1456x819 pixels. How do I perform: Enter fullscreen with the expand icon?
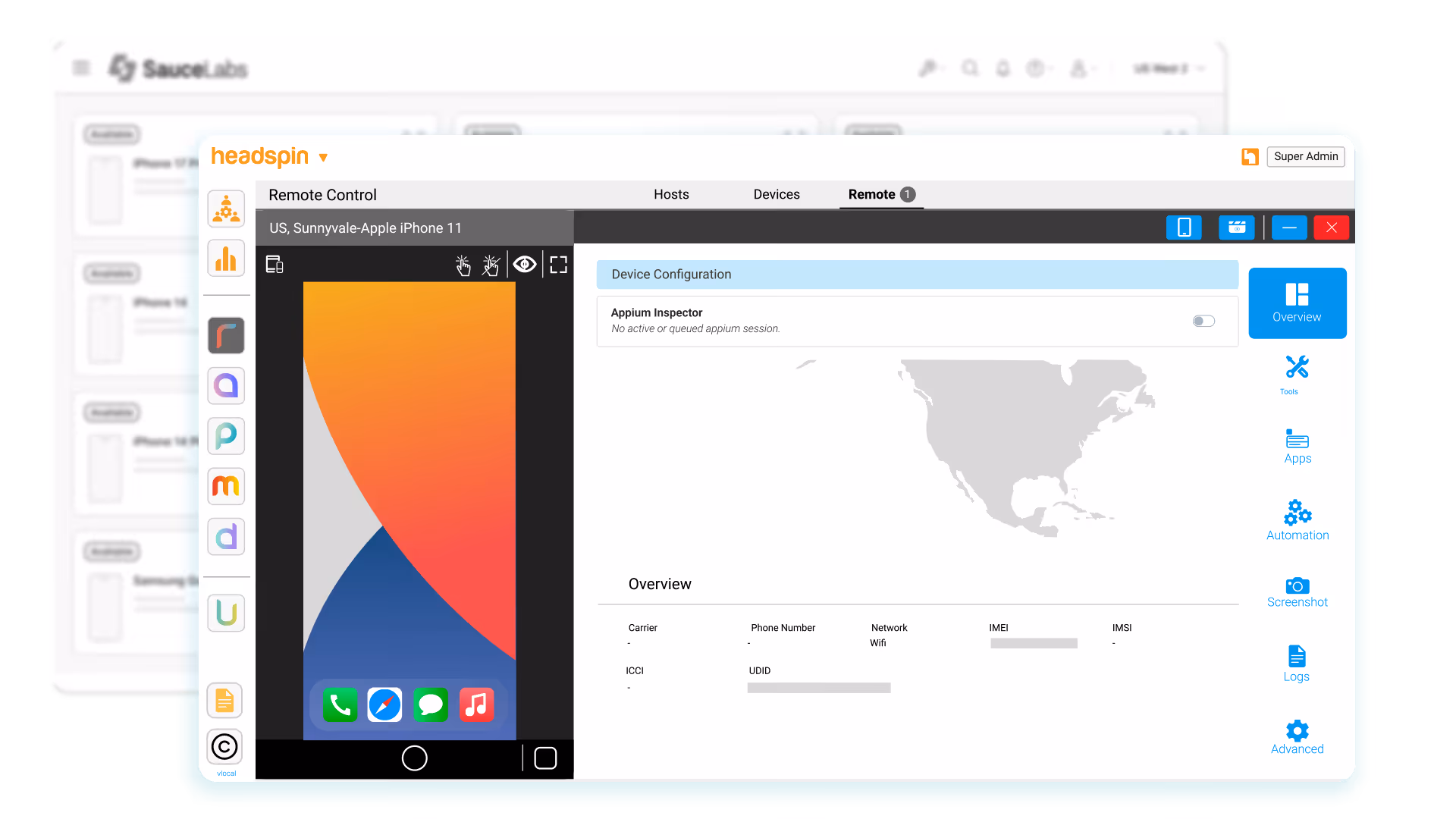[x=559, y=265]
